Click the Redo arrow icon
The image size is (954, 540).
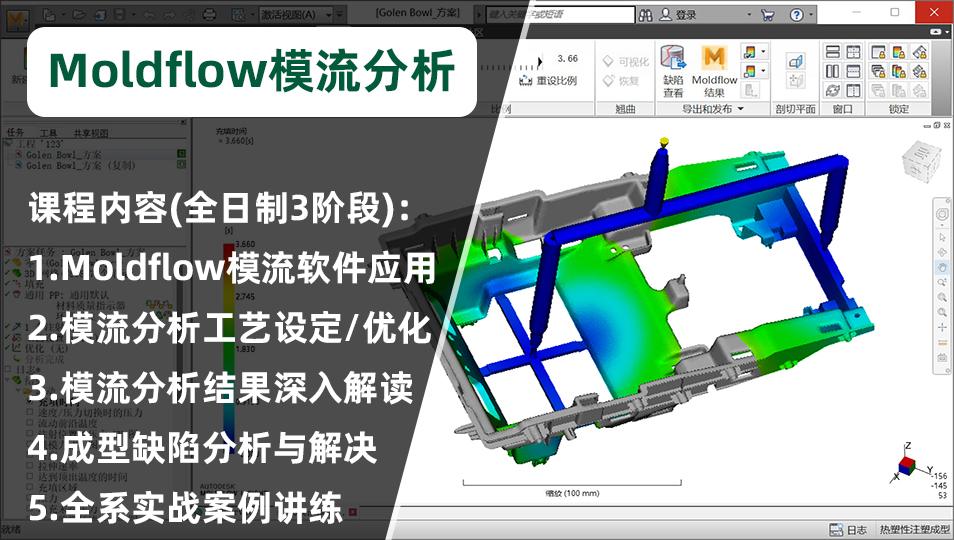pyautogui.click(x=169, y=15)
